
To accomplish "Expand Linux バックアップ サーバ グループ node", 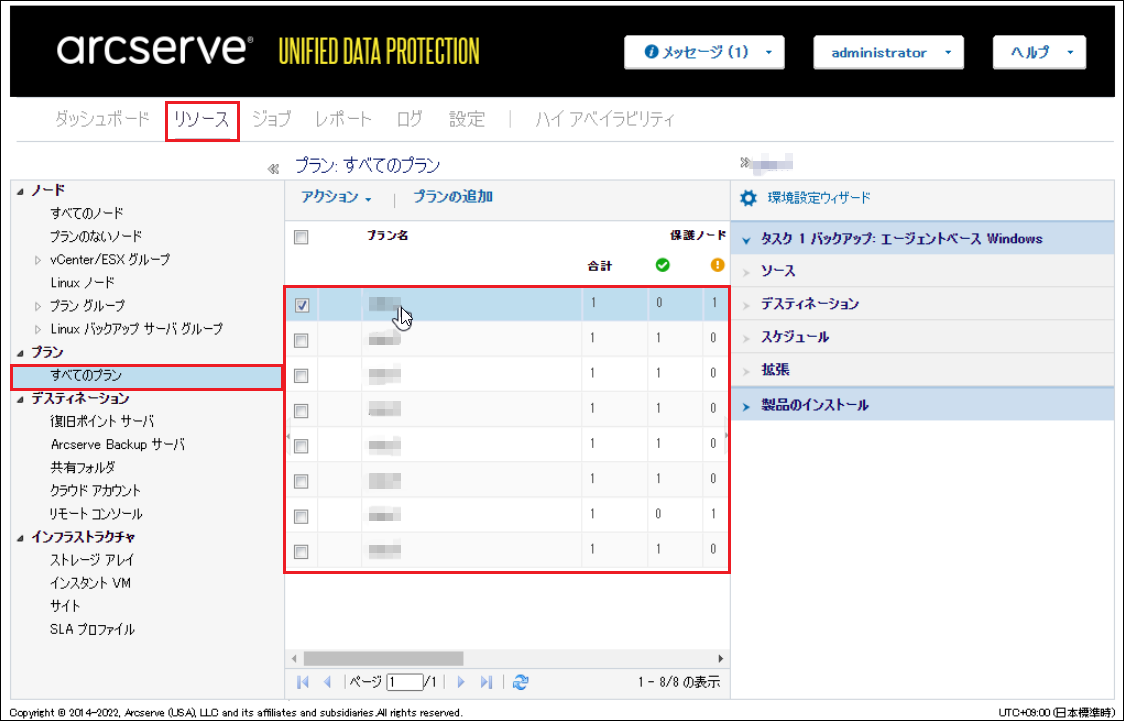I will pyautogui.click(x=38, y=330).
